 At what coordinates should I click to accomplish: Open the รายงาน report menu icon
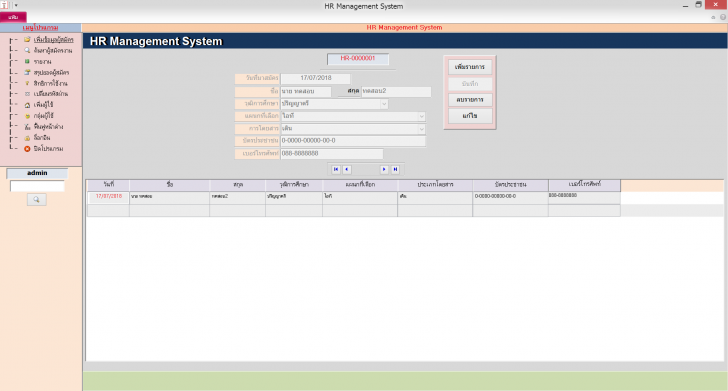point(27,61)
